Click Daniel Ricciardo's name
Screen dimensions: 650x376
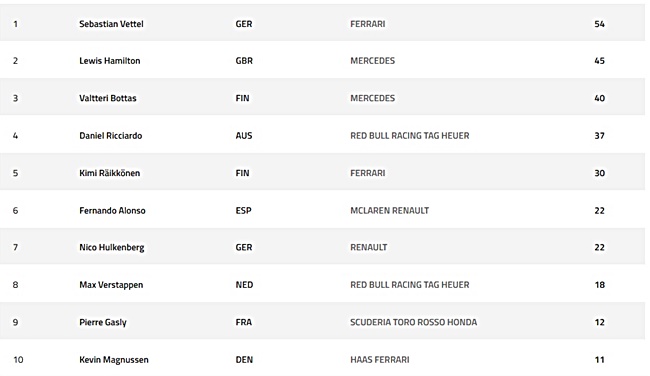click(x=110, y=136)
